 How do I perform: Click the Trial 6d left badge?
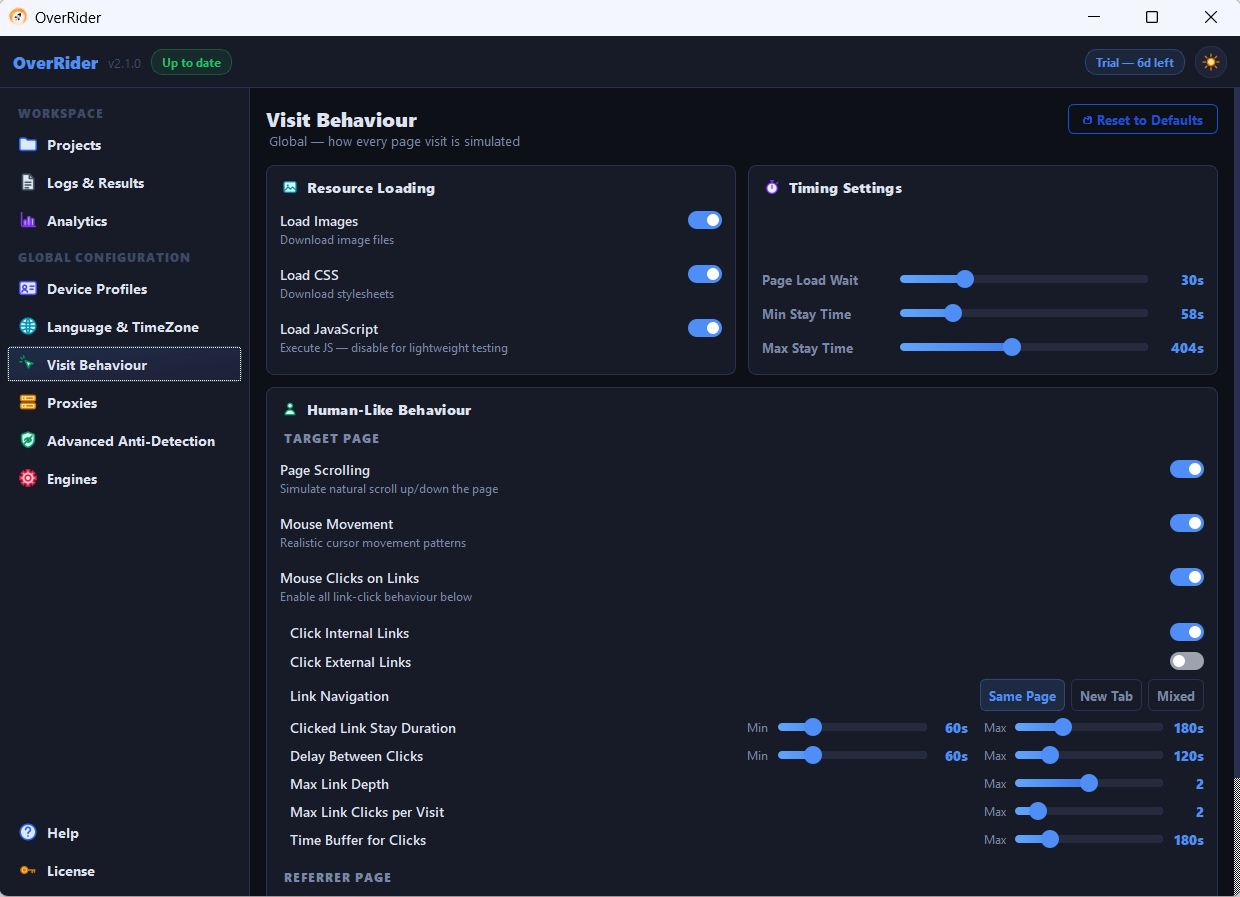tap(1135, 63)
